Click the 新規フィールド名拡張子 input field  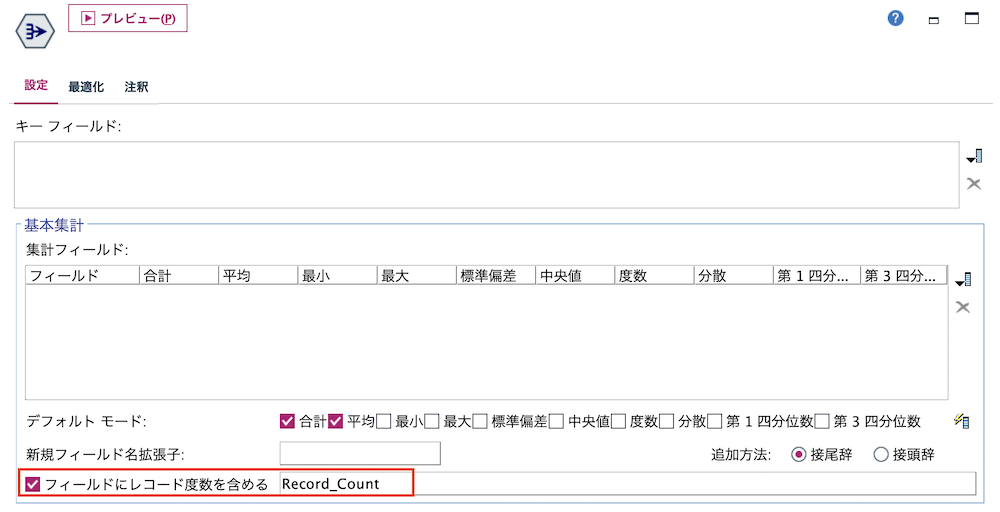click(x=360, y=453)
